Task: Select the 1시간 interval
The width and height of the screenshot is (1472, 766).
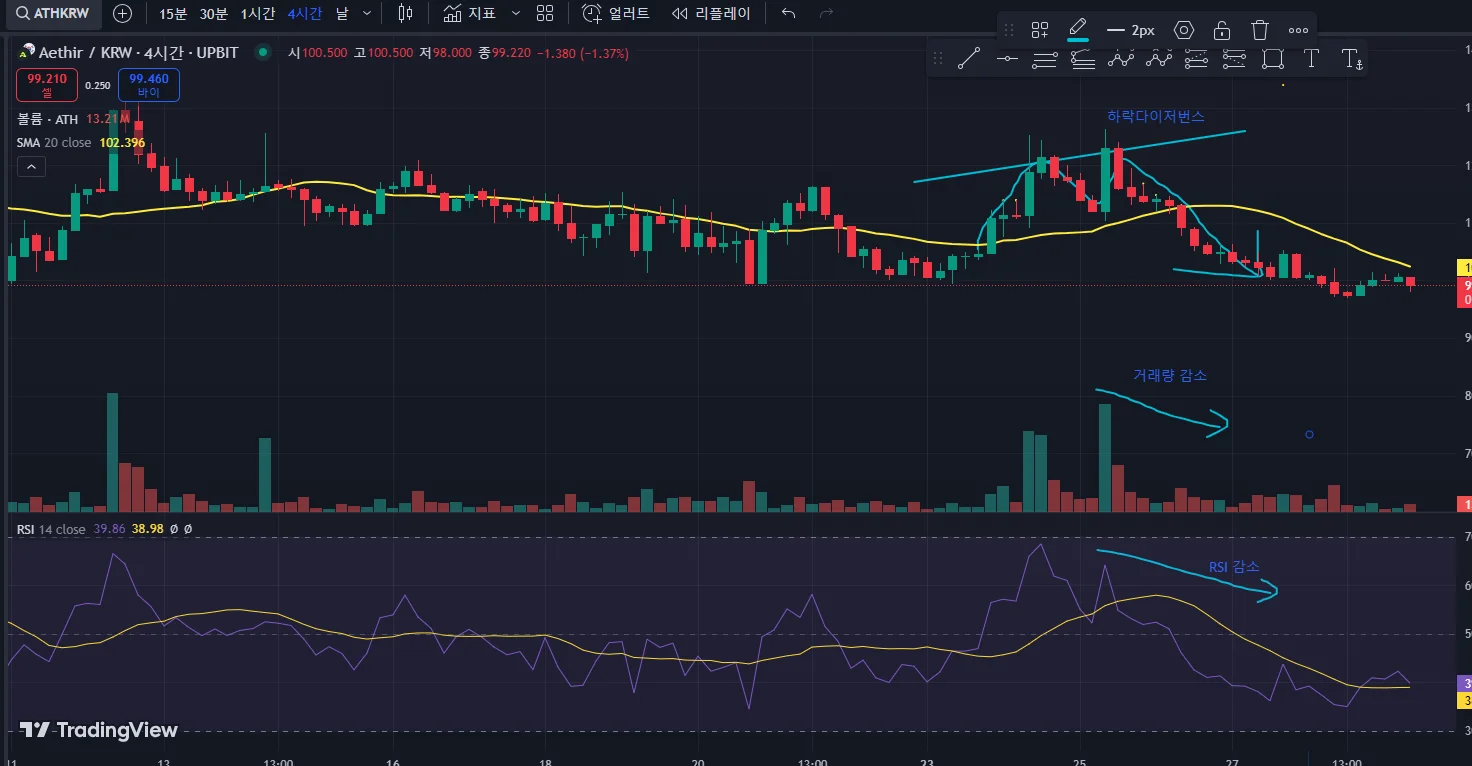Action: [x=258, y=13]
